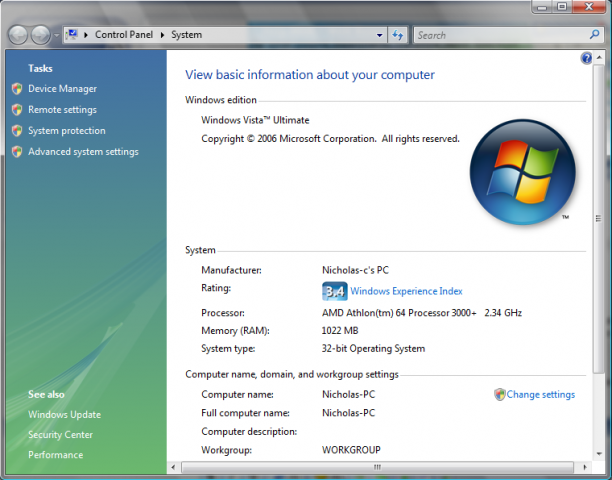Click the processor value AMD Athlon 64
Image resolution: width=612 pixels, height=480 pixels.
422,313
